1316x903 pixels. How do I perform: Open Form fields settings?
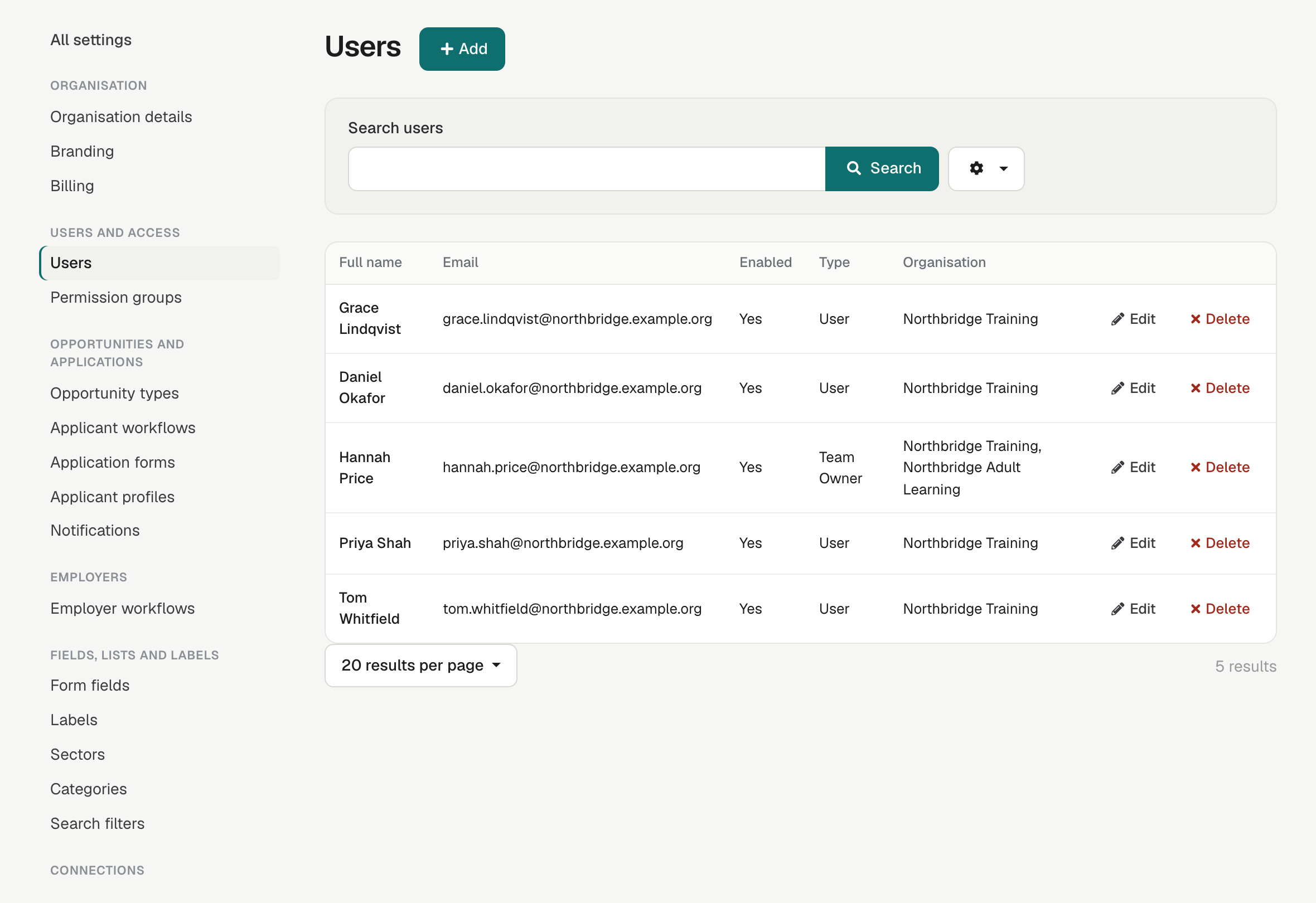pos(90,686)
